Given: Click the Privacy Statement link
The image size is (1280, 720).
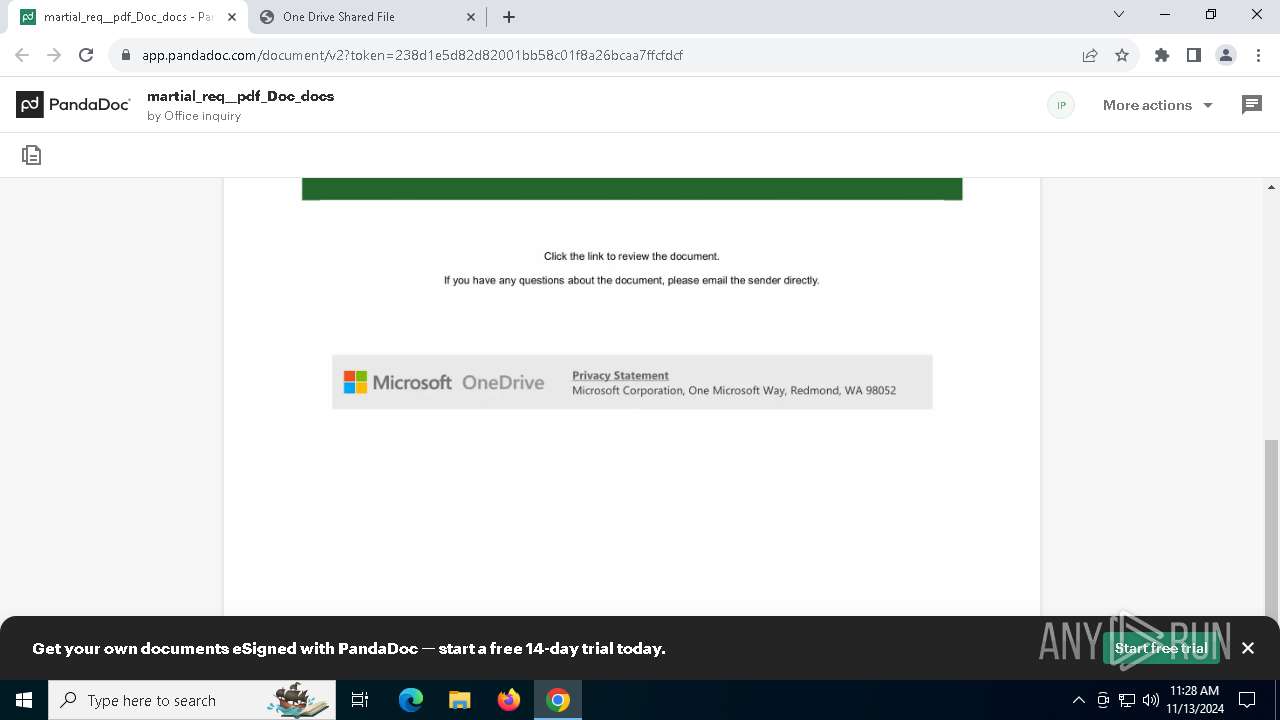Looking at the screenshot, I should (x=620, y=375).
